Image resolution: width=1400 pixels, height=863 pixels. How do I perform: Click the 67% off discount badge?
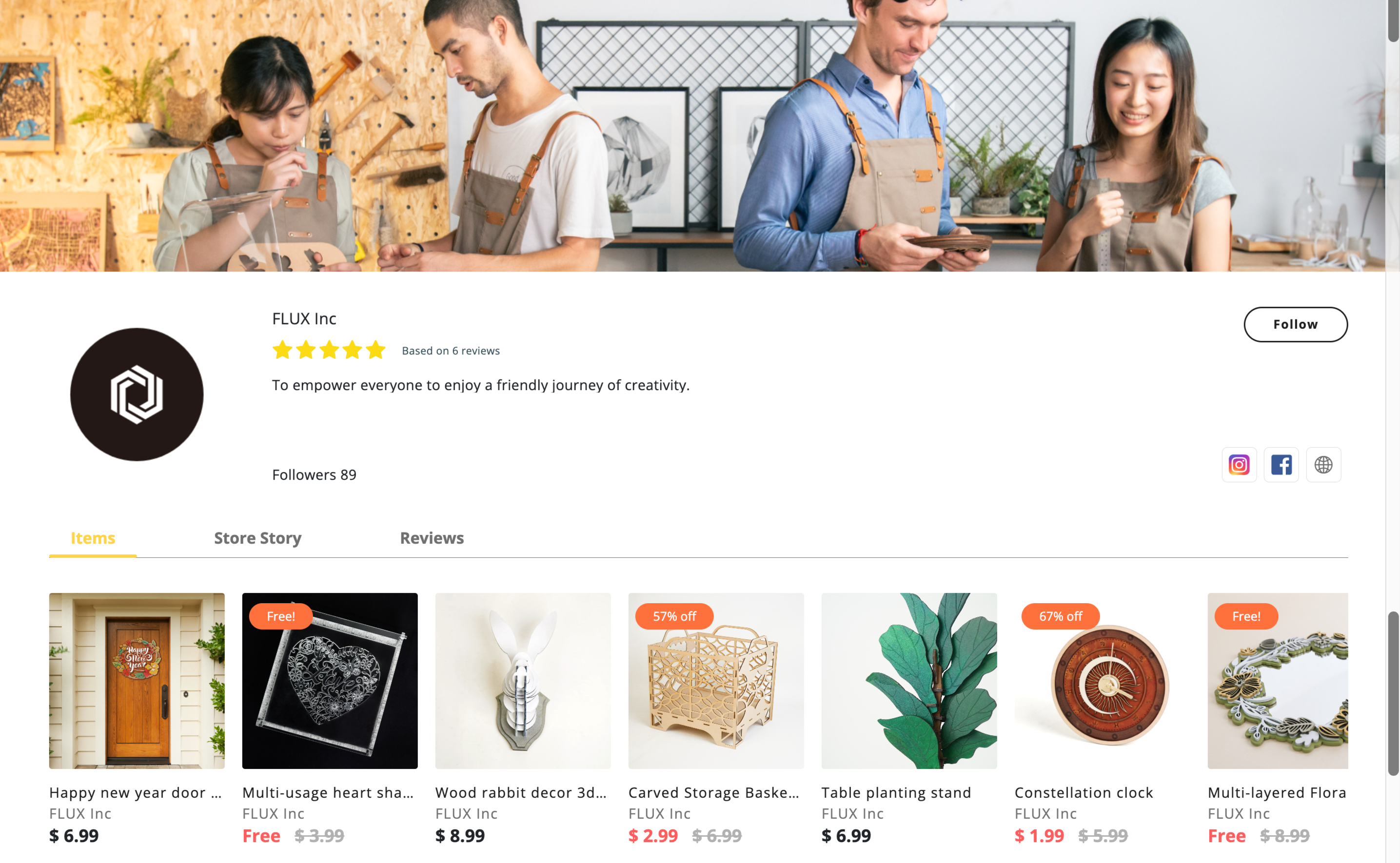(x=1060, y=616)
